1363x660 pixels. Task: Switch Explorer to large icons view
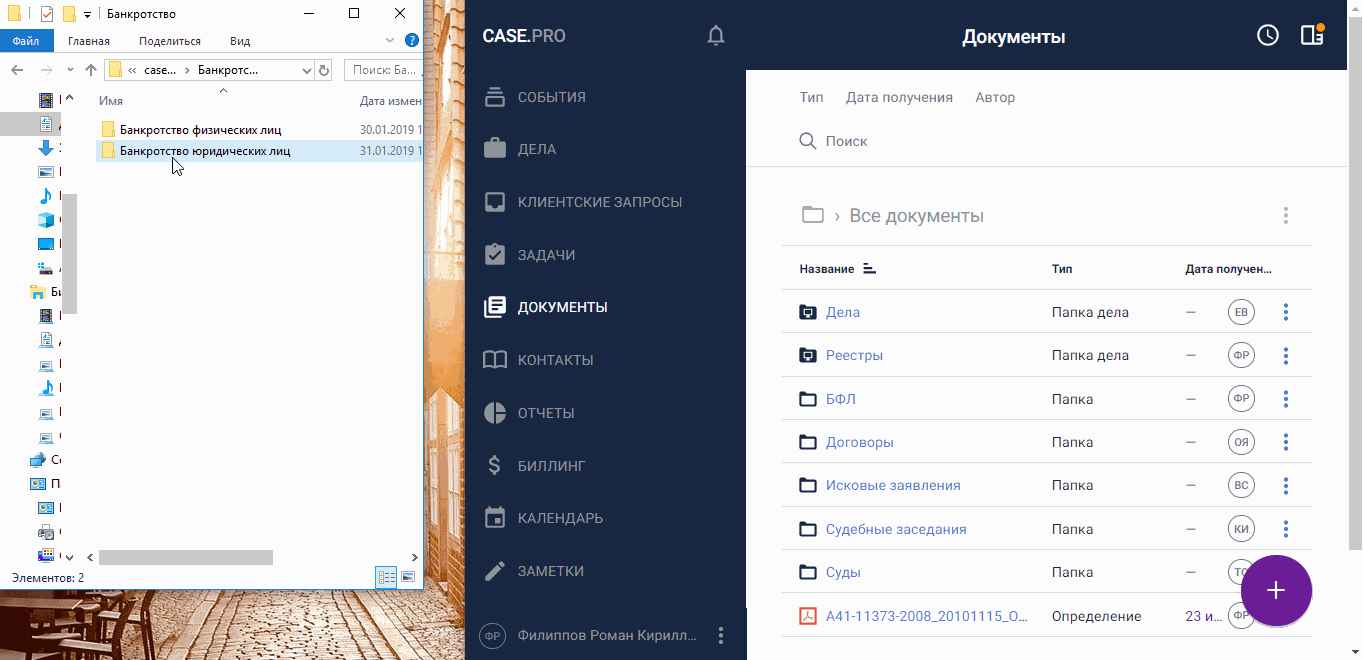[408, 577]
